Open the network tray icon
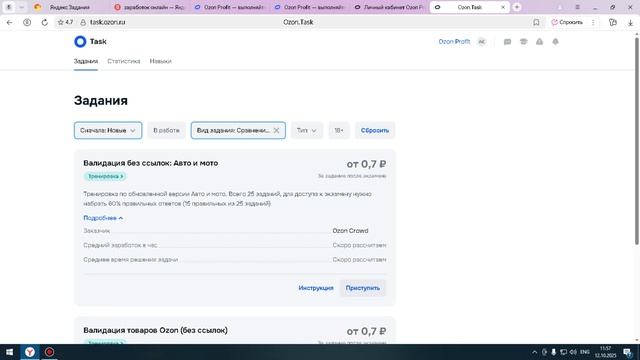640x360 pixels. pos(563,352)
